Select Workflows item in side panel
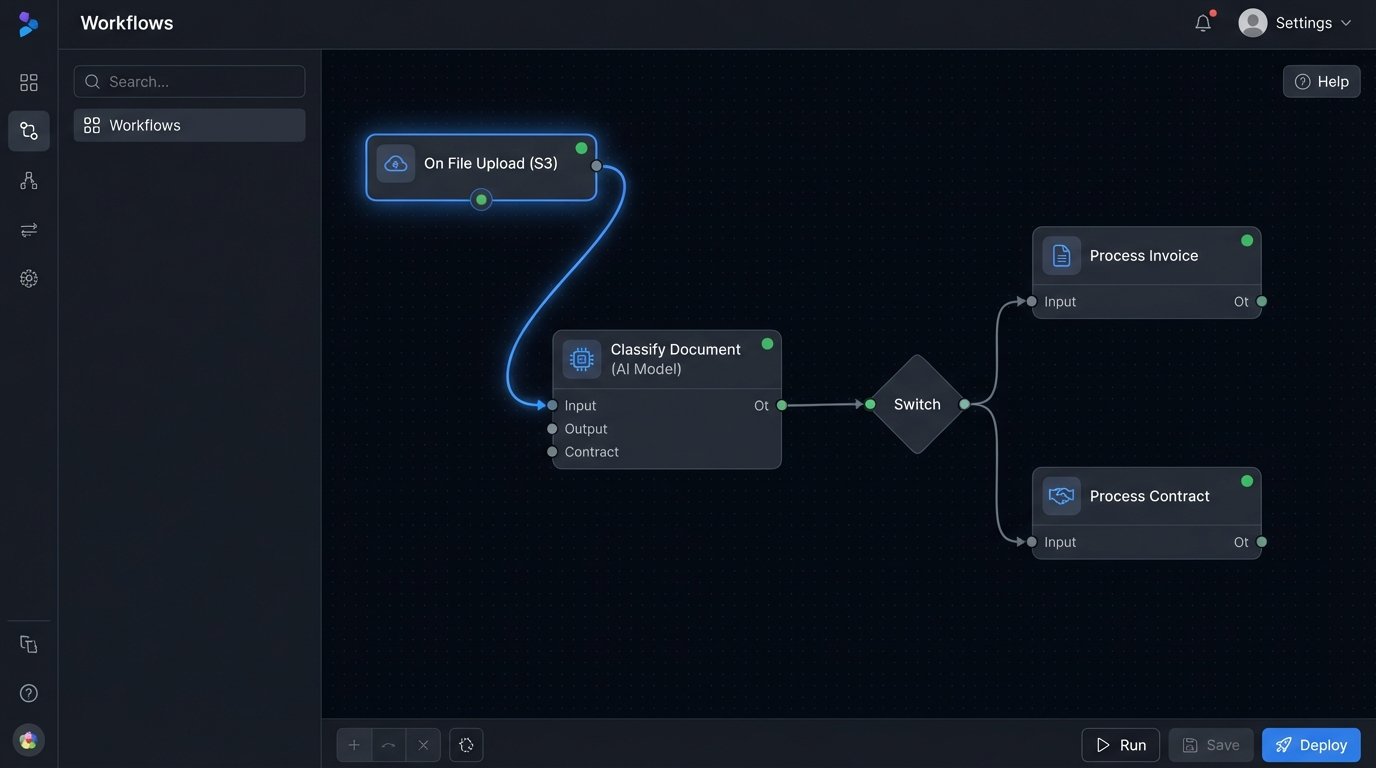The image size is (1376, 768). (189, 125)
